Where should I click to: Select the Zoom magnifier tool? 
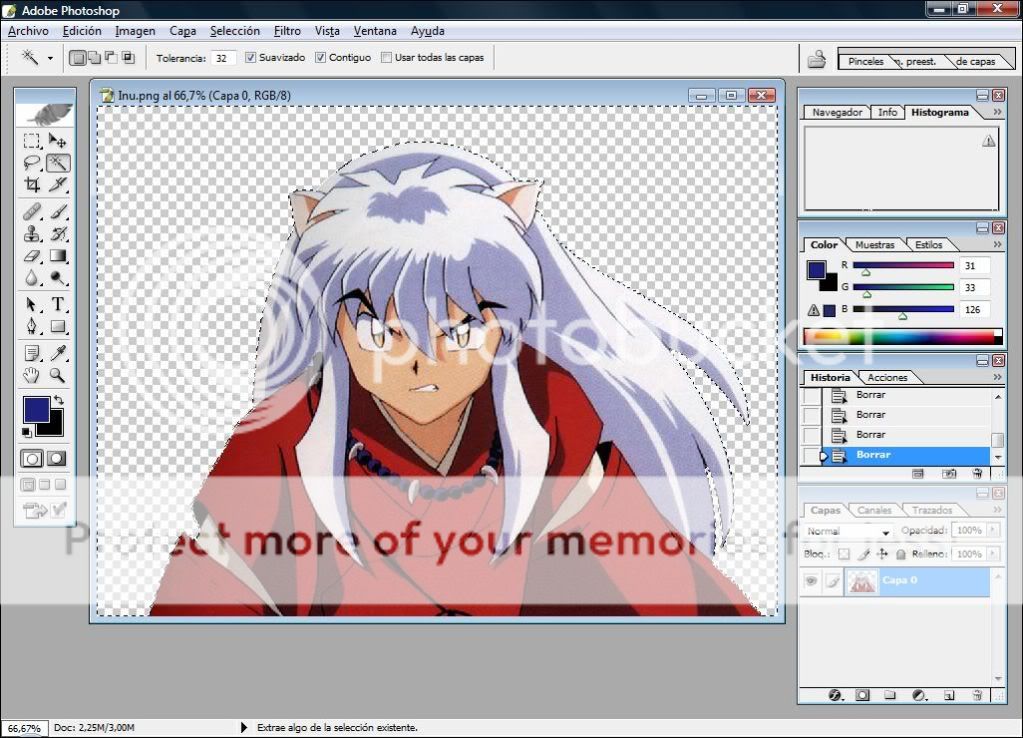pyautogui.click(x=58, y=375)
